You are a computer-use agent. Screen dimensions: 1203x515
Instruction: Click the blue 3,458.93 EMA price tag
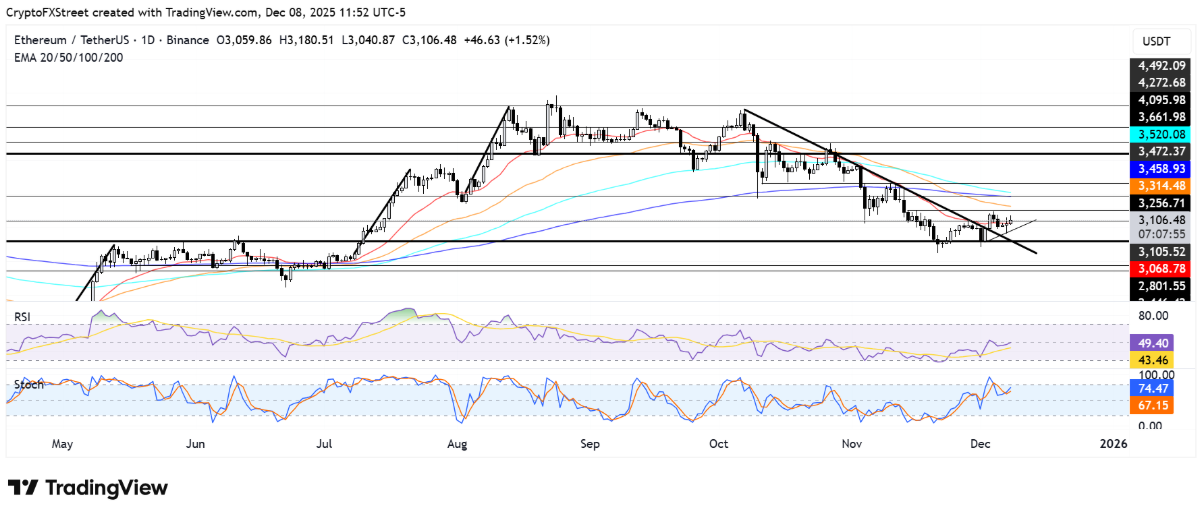tap(1158, 169)
